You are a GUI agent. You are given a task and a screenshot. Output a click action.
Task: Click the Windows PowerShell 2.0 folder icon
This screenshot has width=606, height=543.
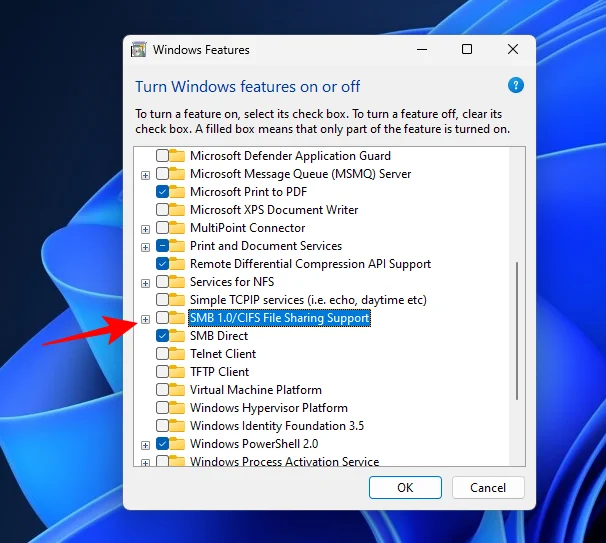[x=177, y=444]
